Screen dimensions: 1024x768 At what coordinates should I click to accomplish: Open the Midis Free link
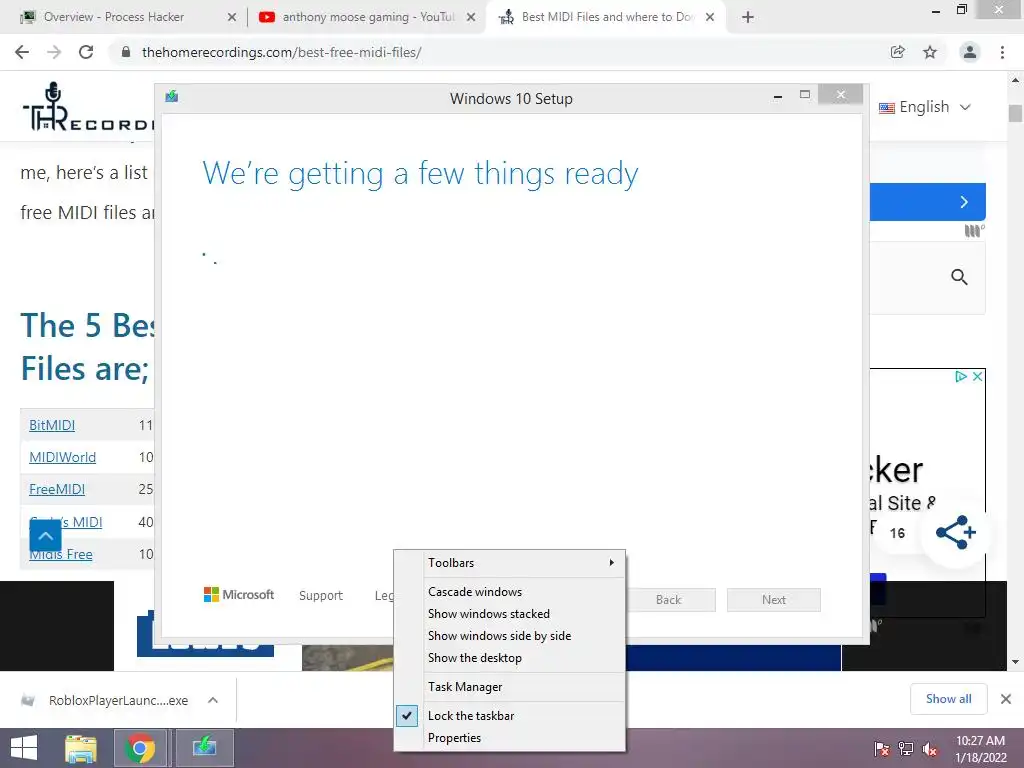[x=61, y=554]
